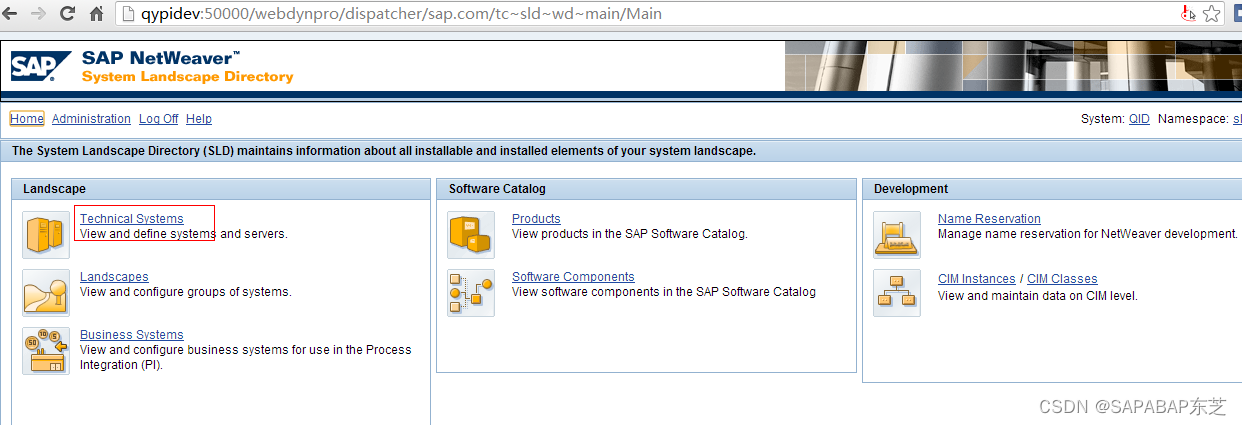Image resolution: width=1242 pixels, height=425 pixels.
Task: Open the Landscapes map icon
Action: click(x=46, y=293)
